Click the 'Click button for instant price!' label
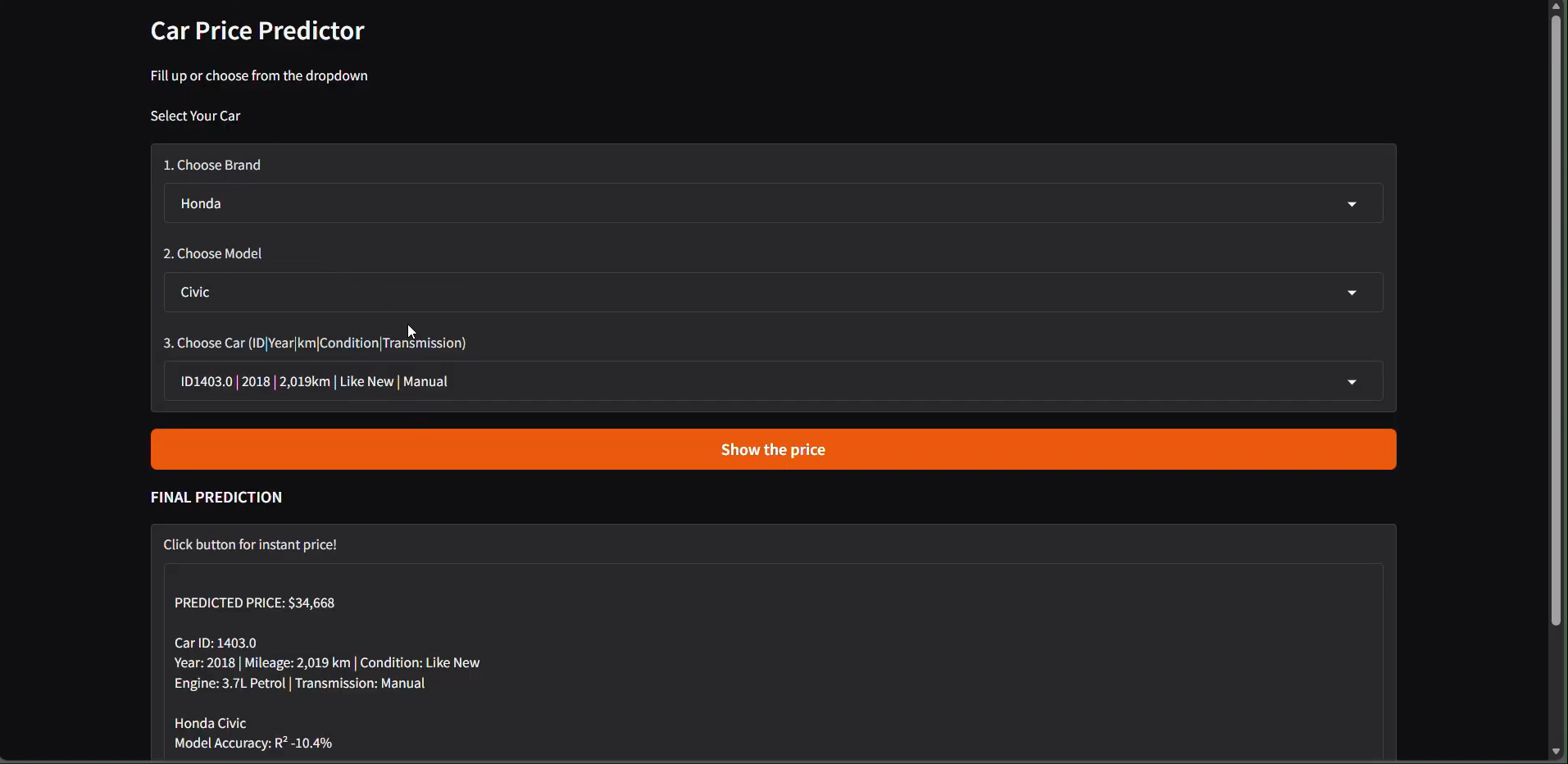1568x764 pixels. pos(250,545)
